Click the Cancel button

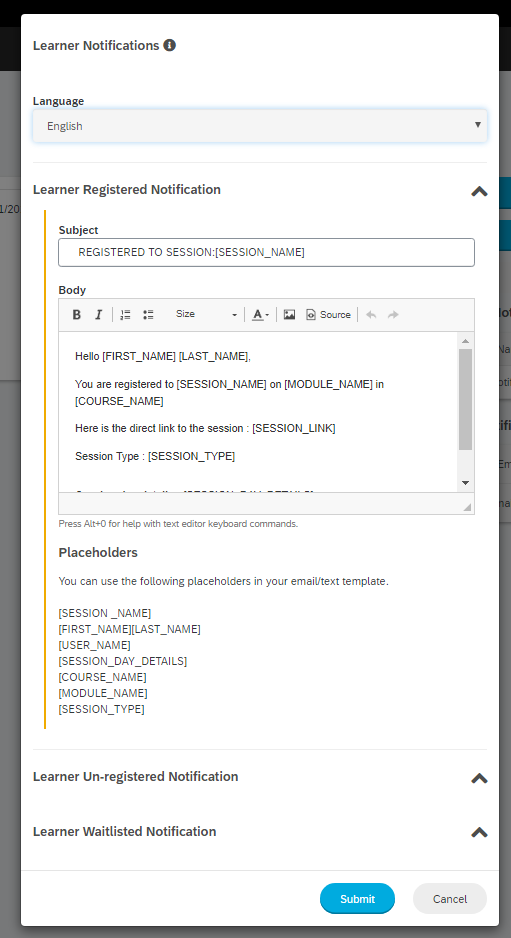[x=450, y=899]
